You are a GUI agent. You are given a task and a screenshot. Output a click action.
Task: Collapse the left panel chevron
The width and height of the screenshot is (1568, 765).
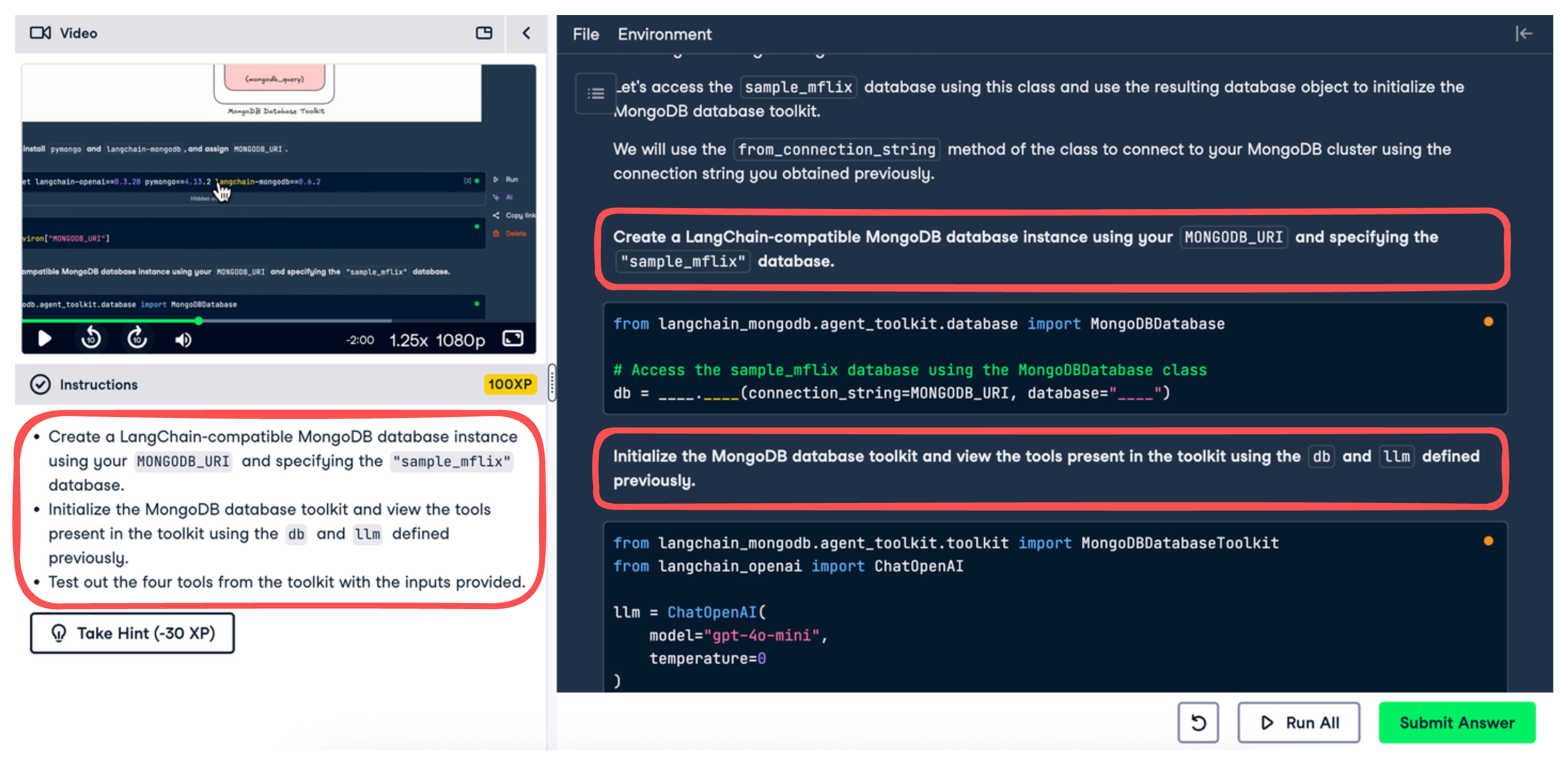click(527, 33)
